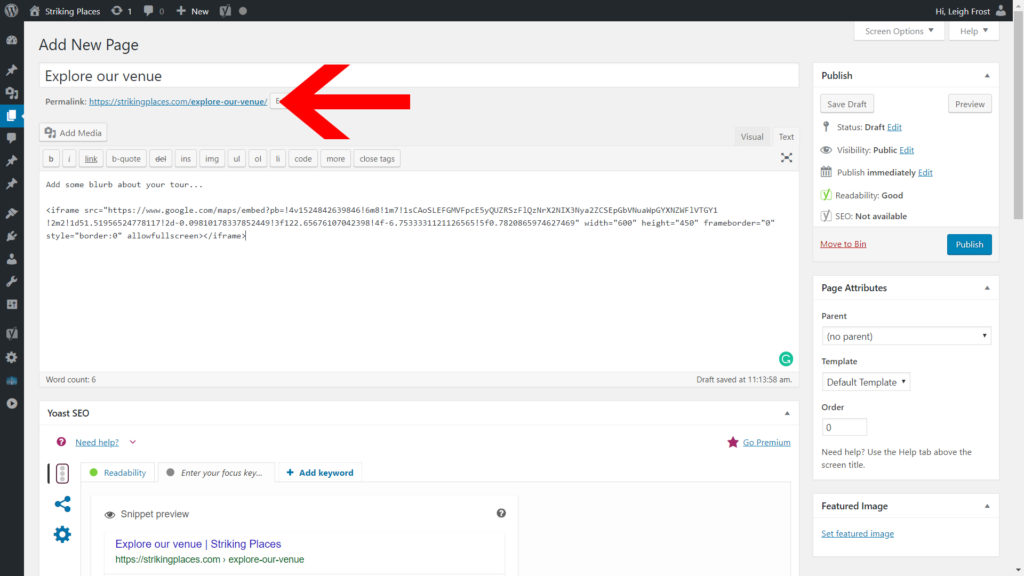Click the Order number field
The image size is (1024, 576).
844,427
